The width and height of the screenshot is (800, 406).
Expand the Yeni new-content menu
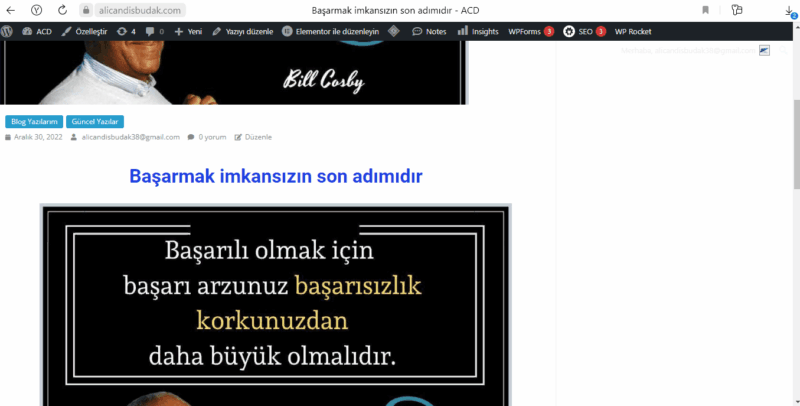pos(188,32)
